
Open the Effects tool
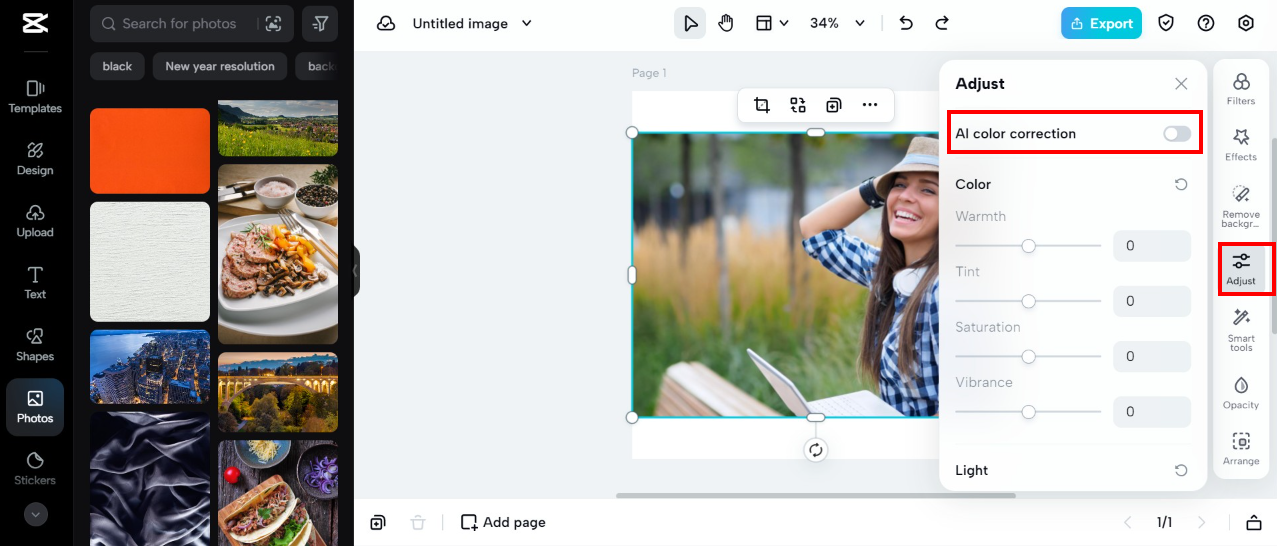click(x=1241, y=145)
